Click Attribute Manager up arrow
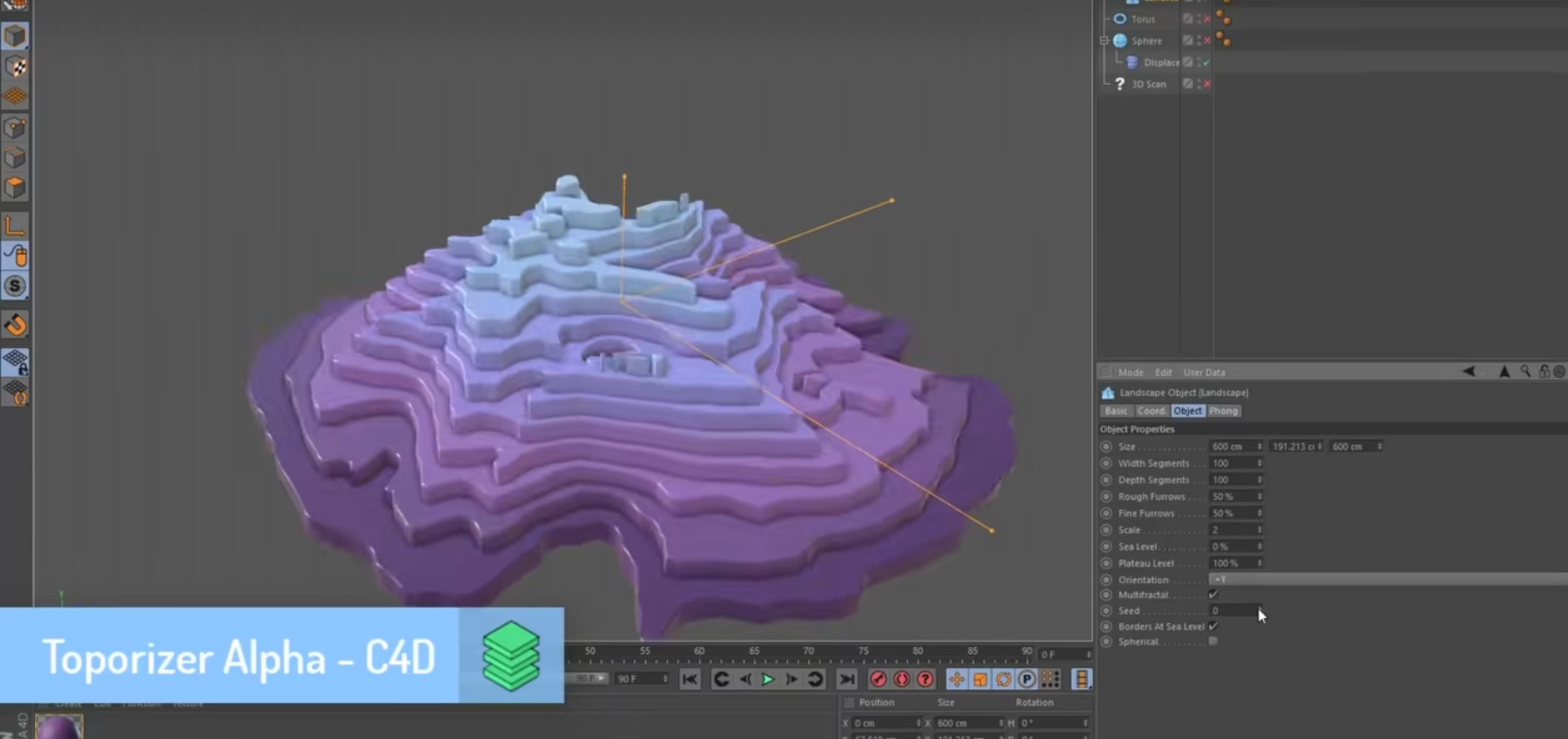This screenshot has height=739, width=1568. [x=1505, y=372]
